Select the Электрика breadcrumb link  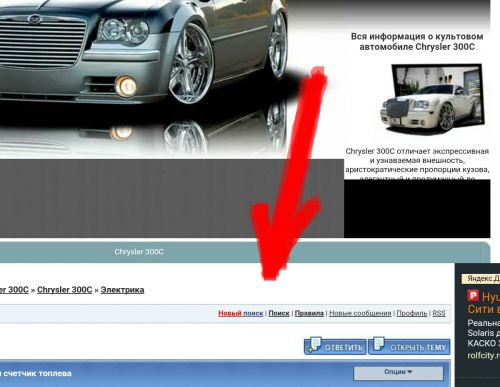pos(122,290)
